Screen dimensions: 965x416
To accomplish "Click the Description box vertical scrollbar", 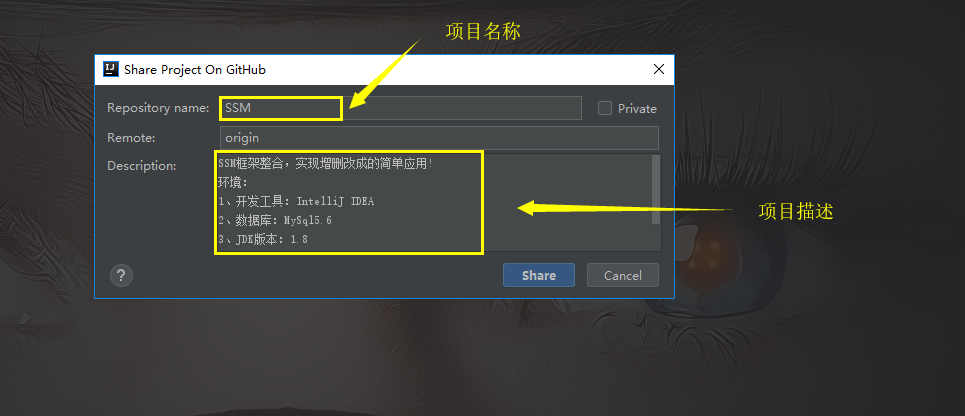I will click(656, 190).
